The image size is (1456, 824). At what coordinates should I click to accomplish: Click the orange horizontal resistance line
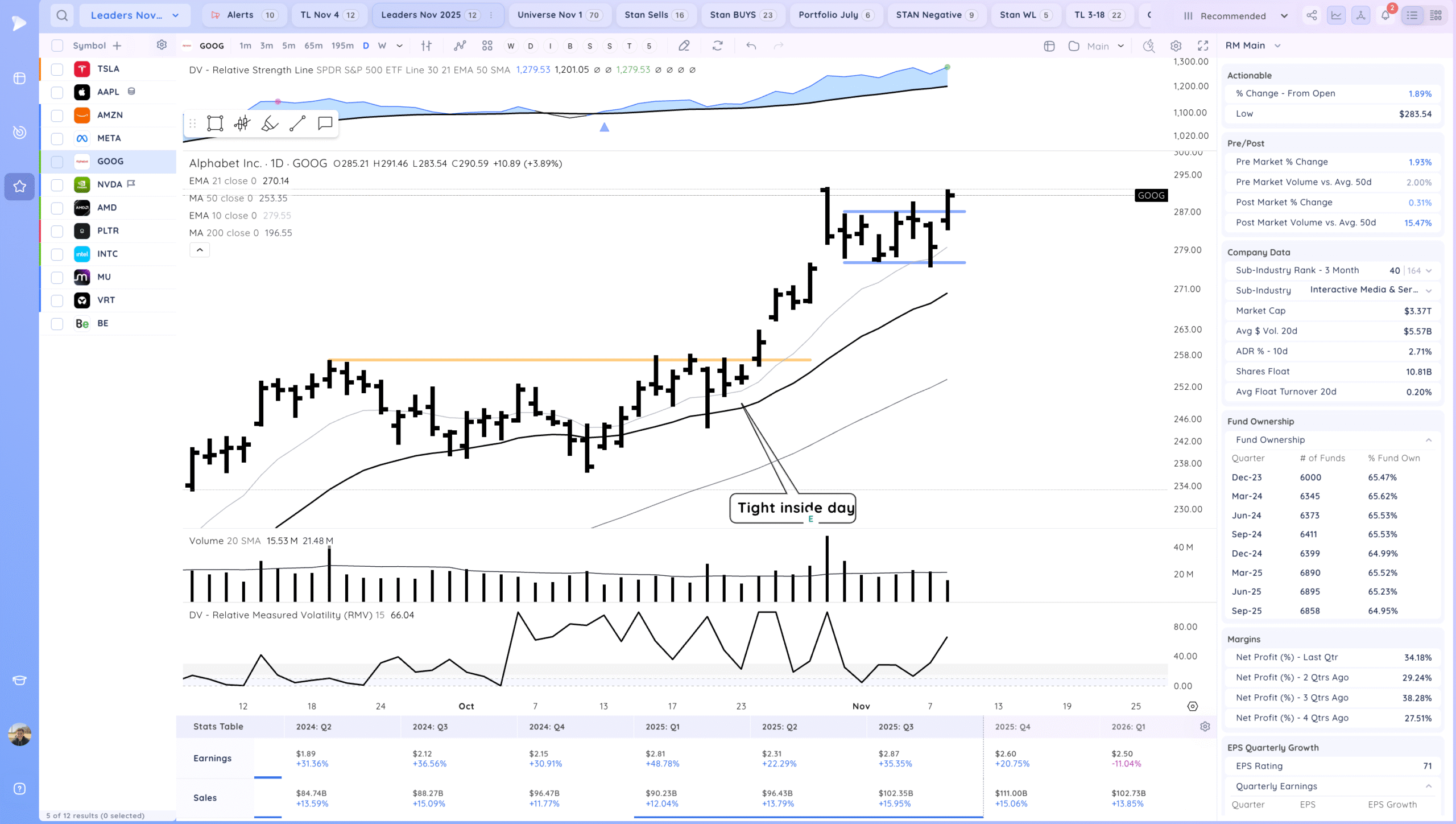512,360
